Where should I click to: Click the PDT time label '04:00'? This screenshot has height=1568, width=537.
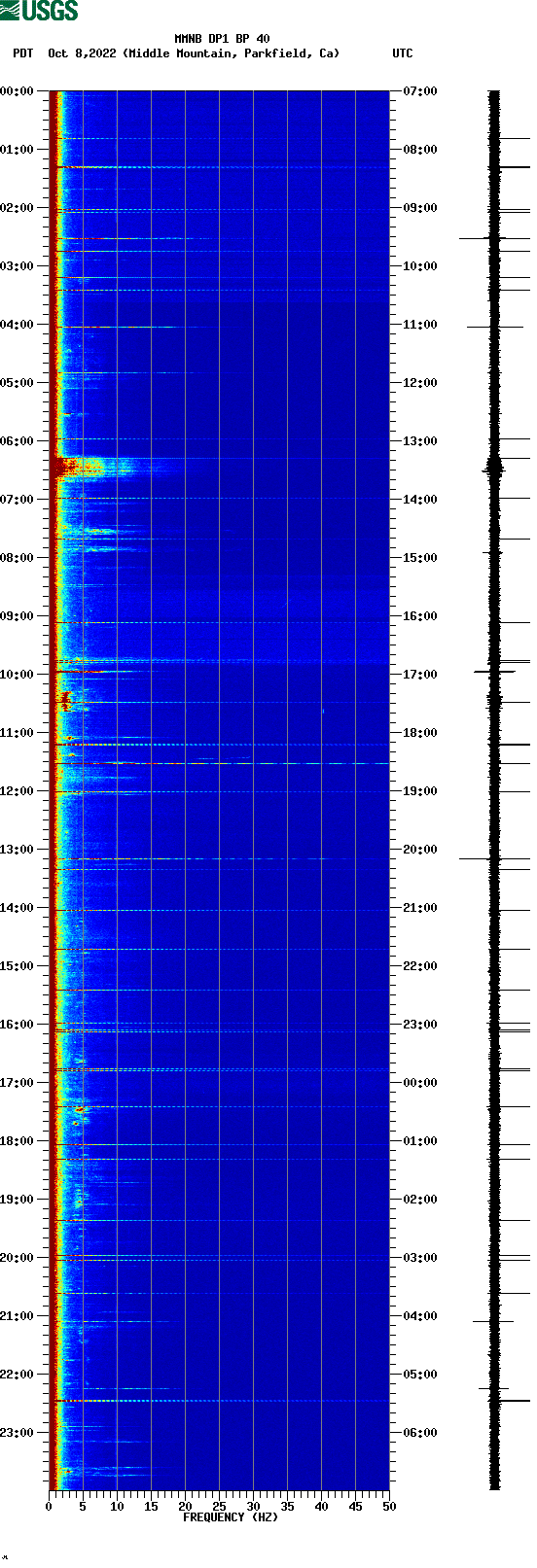point(18,325)
